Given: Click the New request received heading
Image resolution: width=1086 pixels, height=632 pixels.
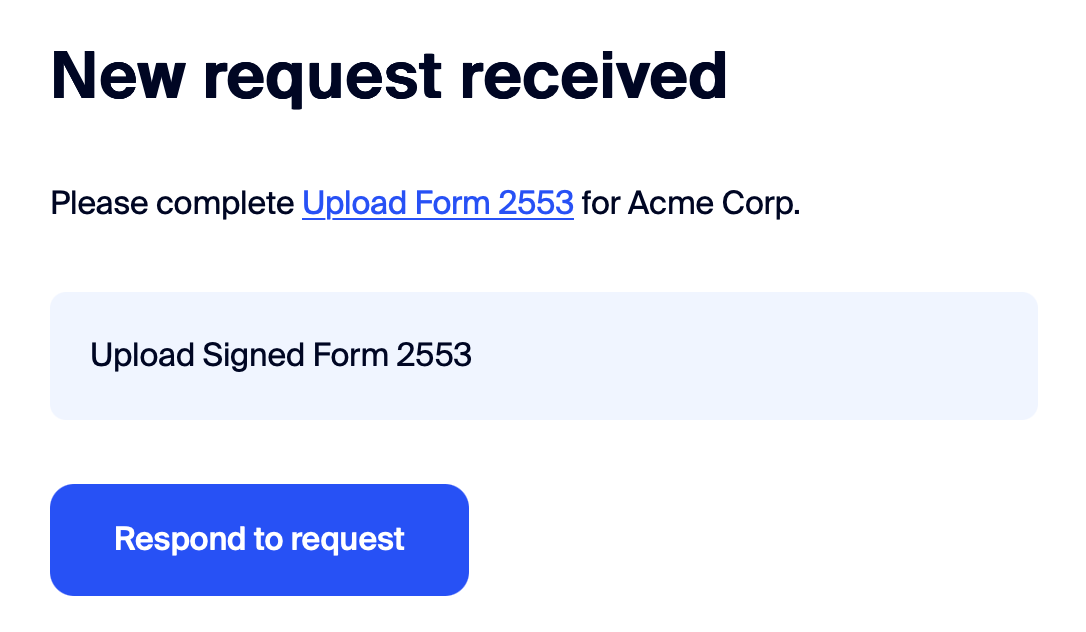Looking at the screenshot, I should (389, 76).
